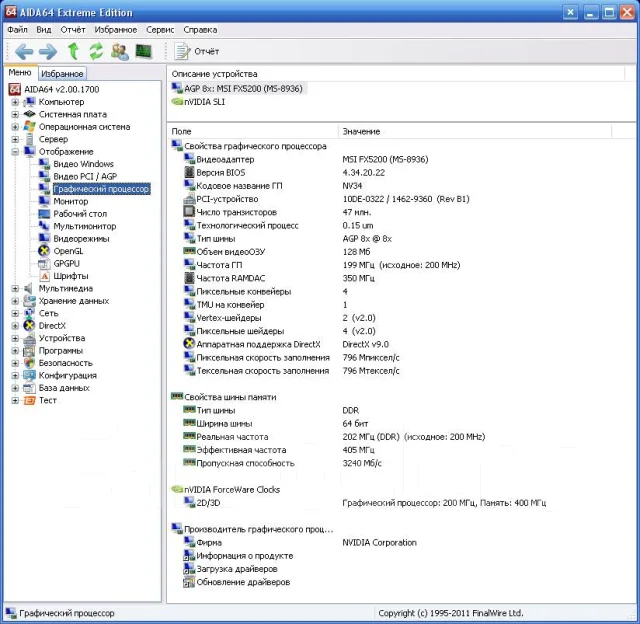This screenshot has height=624, width=640.
Task: Click the Шрифты fonts icon
Action: point(44,276)
